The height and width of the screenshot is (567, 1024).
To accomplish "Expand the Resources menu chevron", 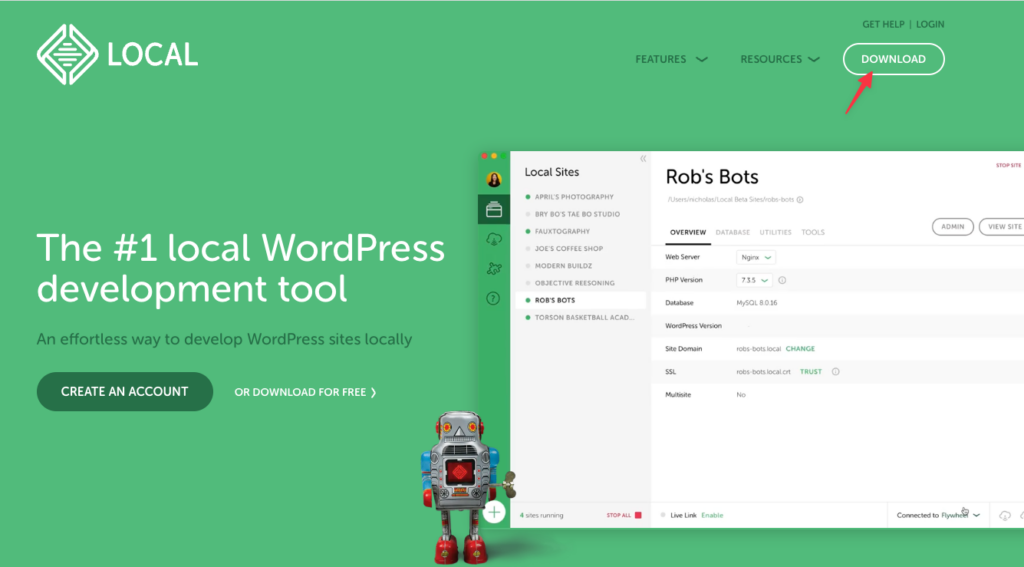I will click(x=813, y=59).
